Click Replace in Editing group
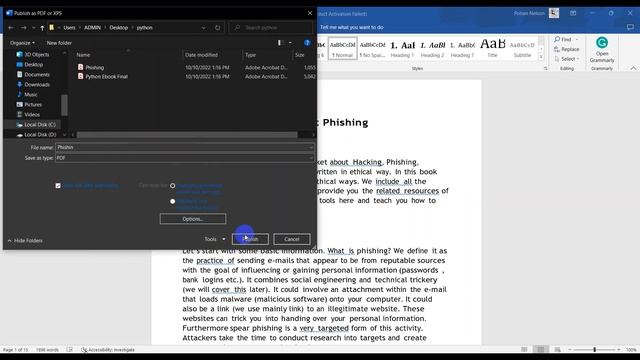Viewport: 640px width, 360px height. pyautogui.click(x=567, y=49)
